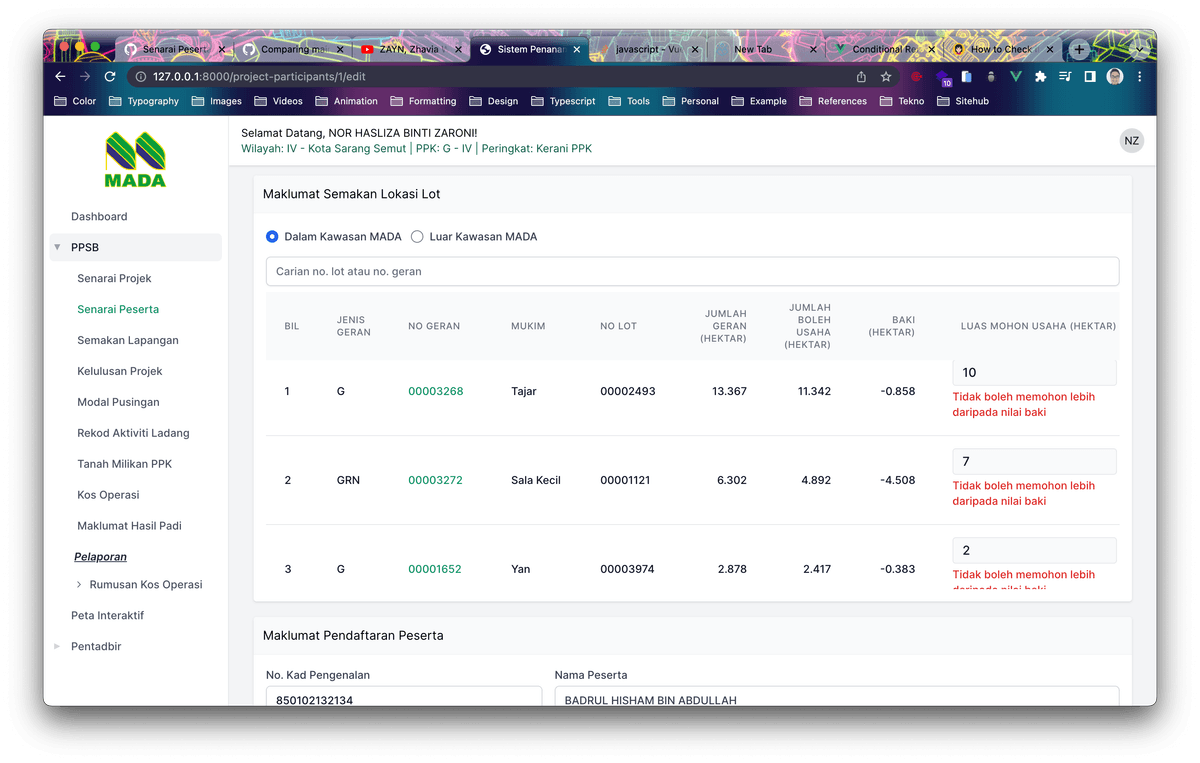The image size is (1200, 763).
Task: Bookmark this page with the star icon
Action: [886, 77]
